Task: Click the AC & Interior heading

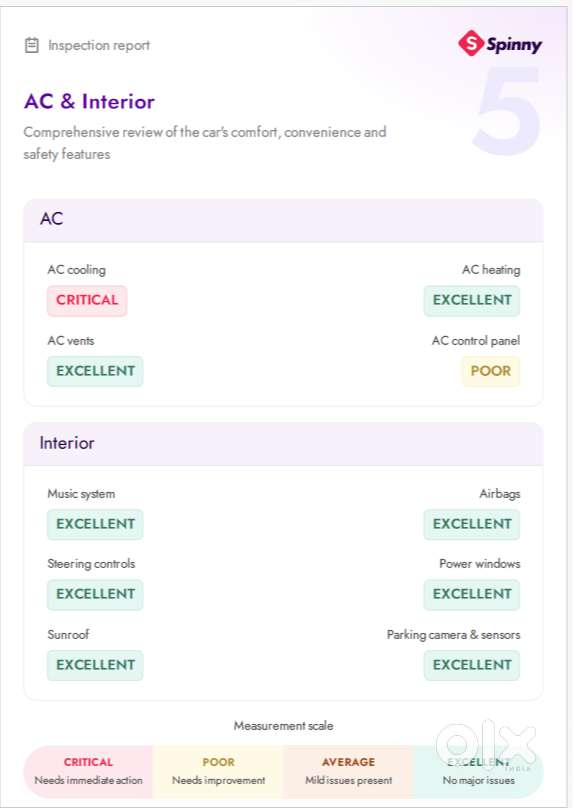Action: click(x=89, y=102)
